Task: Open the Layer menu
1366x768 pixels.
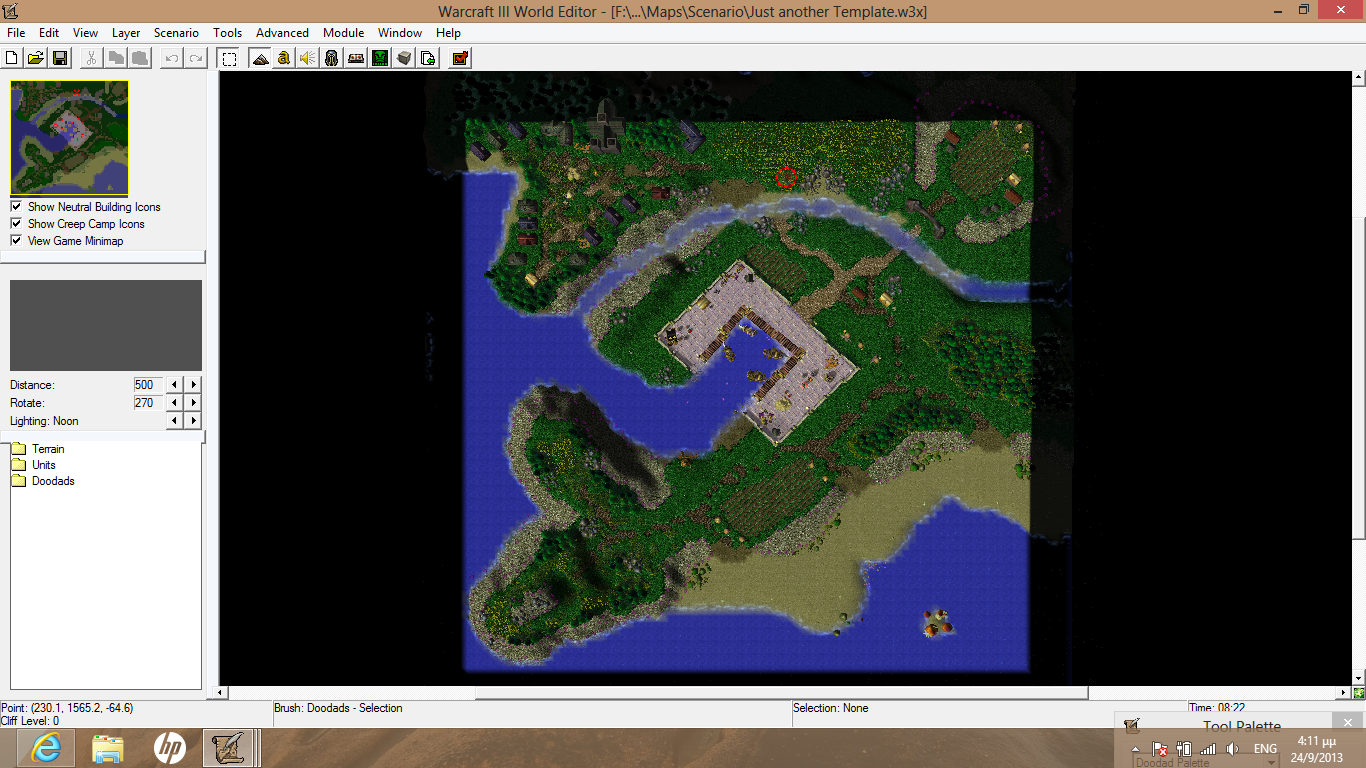Action: (126, 33)
